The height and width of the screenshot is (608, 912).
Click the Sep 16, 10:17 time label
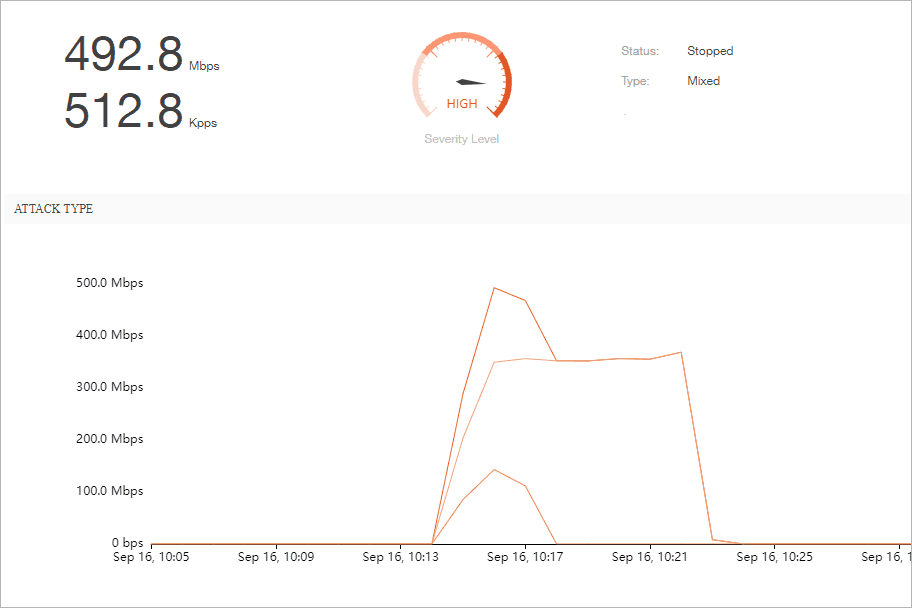pyautogui.click(x=525, y=557)
